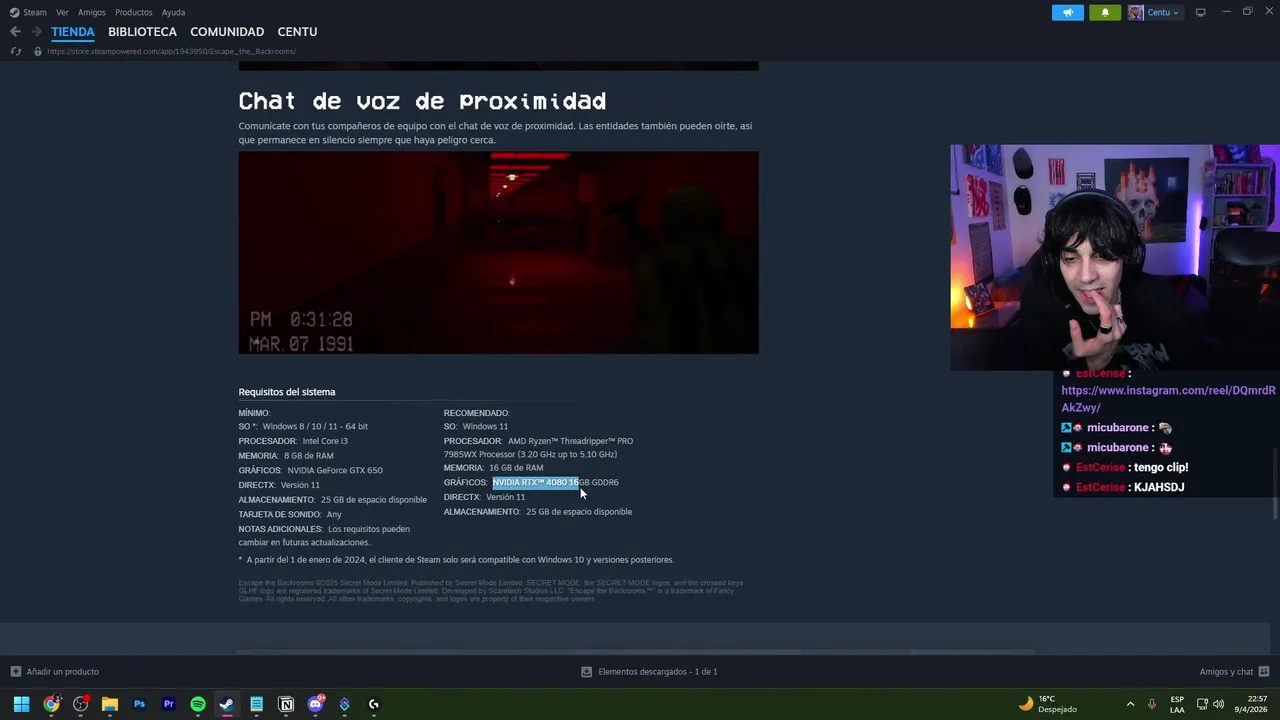
Task: Click EstCerise 'KJAHSDJ' chat message
Action: [1123, 487]
